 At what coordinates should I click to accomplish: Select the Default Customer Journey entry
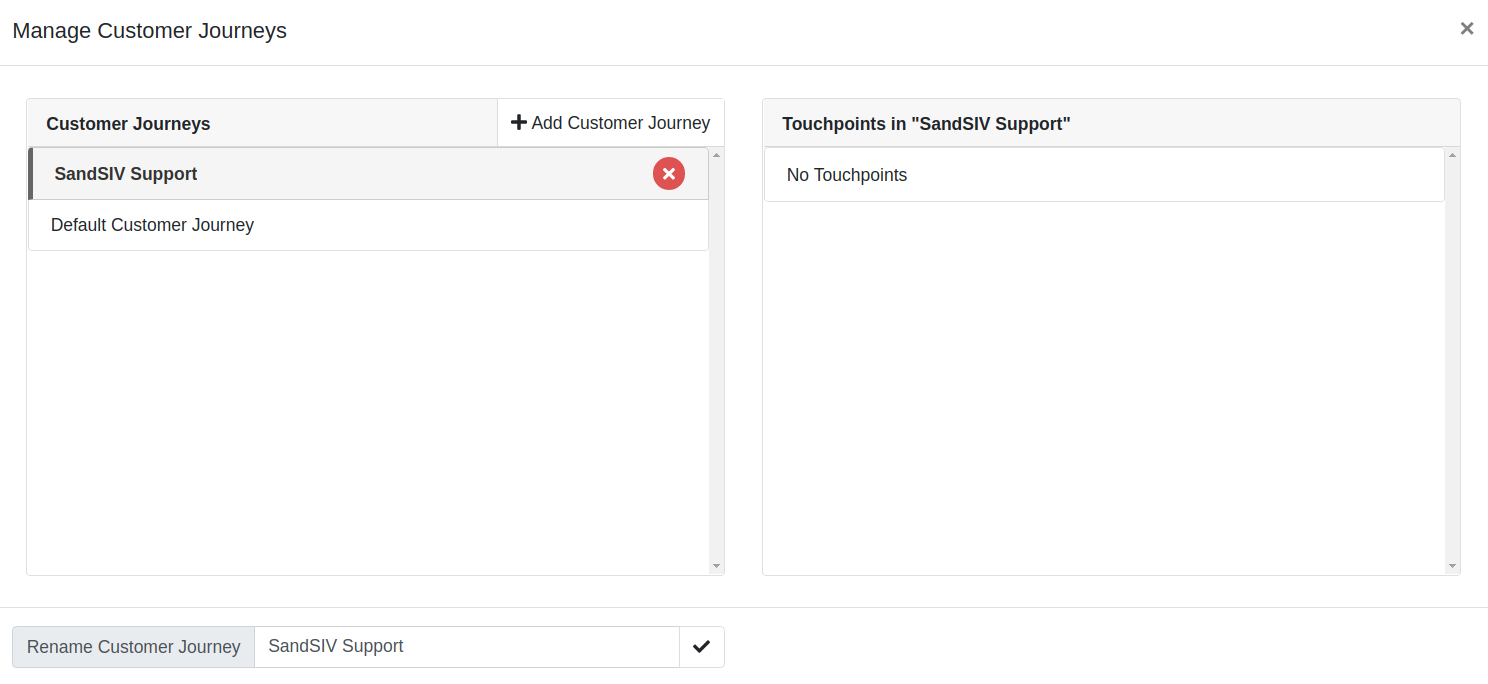point(368,225)
